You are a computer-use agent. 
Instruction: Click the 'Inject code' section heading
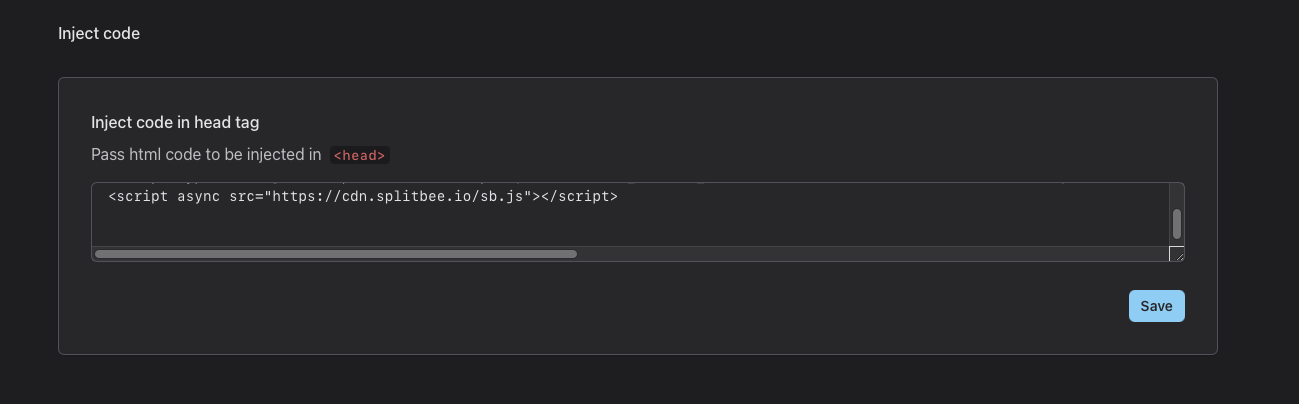pos(99,33)
